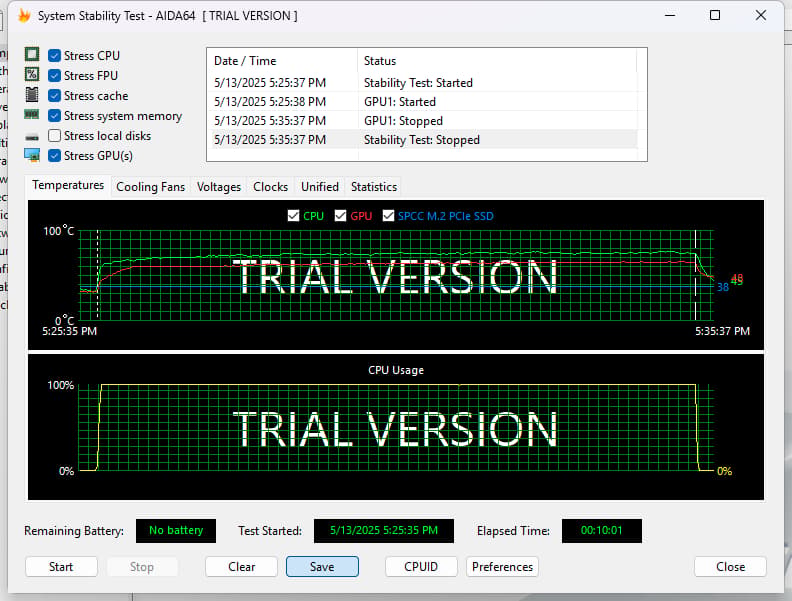Select the Stability Test: Stopped log row

pos(422,140)
